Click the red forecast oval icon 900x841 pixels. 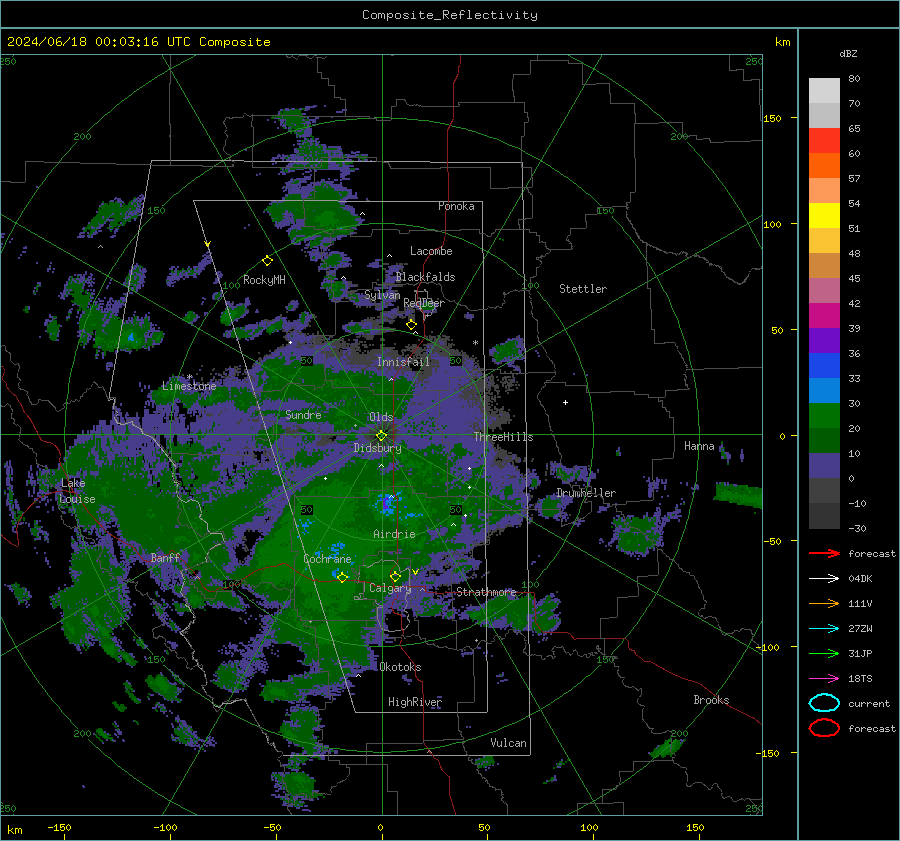click(x=824, y=728)
